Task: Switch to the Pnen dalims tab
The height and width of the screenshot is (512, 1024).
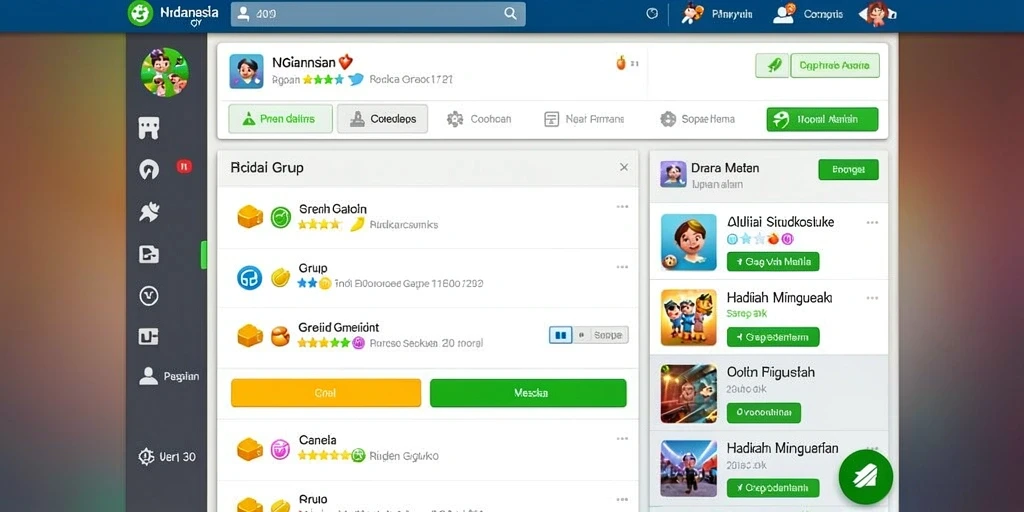Action: 280,119
